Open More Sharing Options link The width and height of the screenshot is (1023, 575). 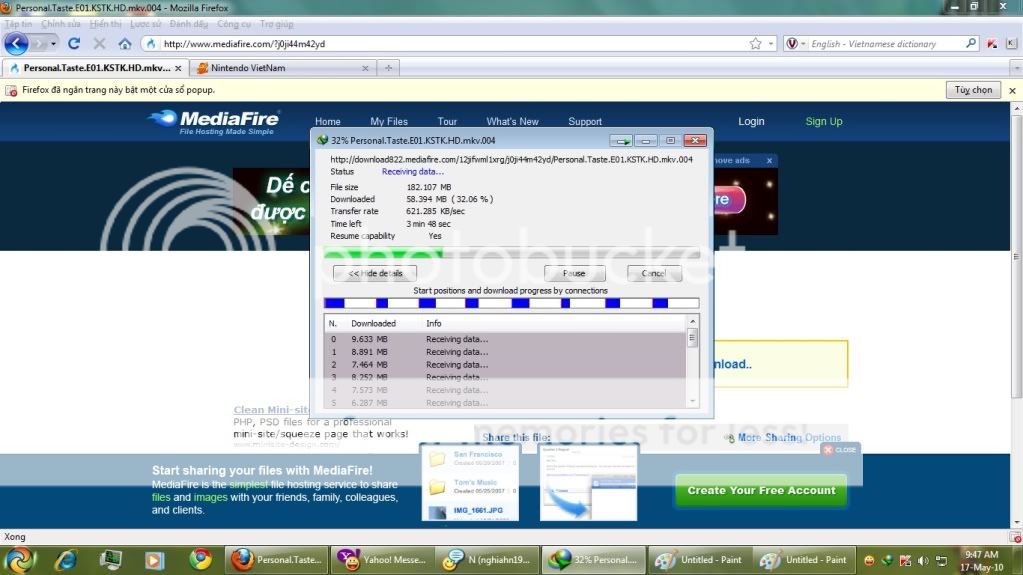789,437
